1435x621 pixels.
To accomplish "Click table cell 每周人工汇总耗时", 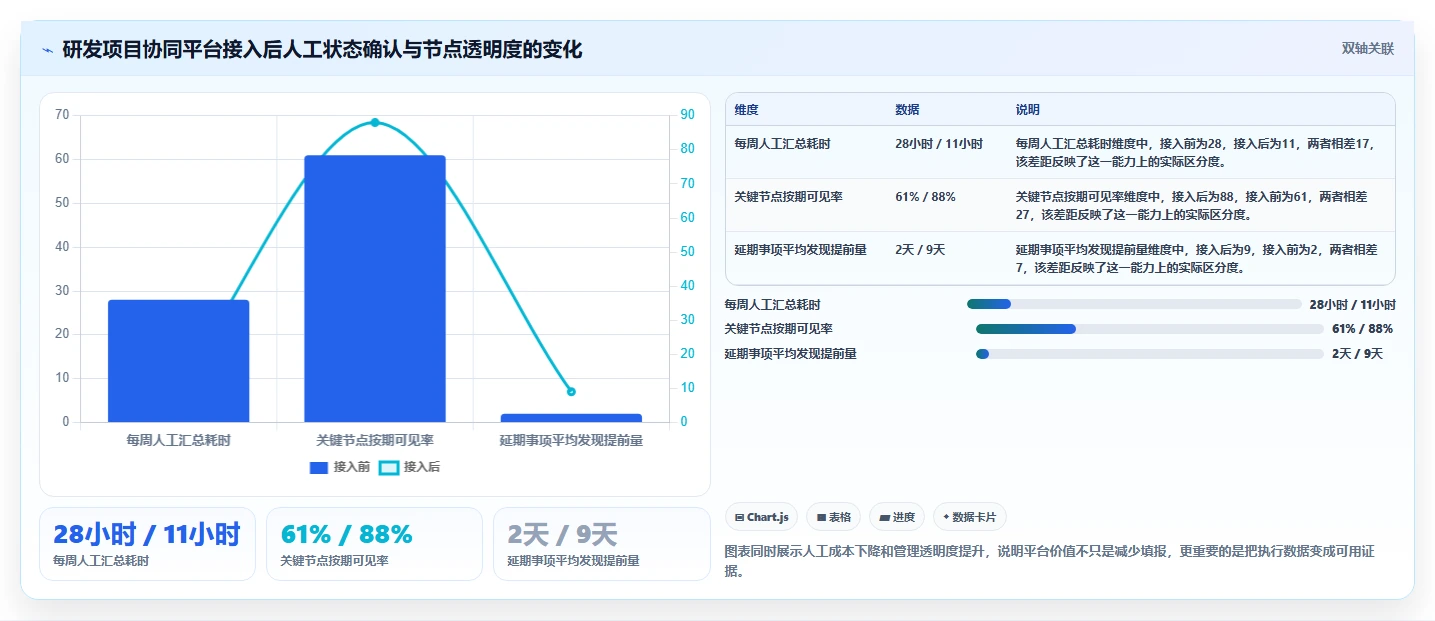I will (x=782, y=144).
